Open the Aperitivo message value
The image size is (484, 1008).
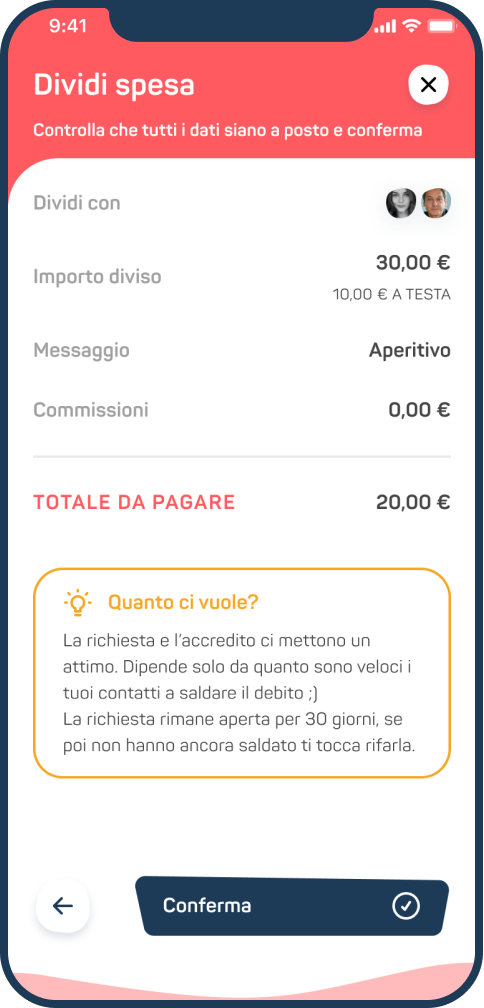click(x=409, y=351)
